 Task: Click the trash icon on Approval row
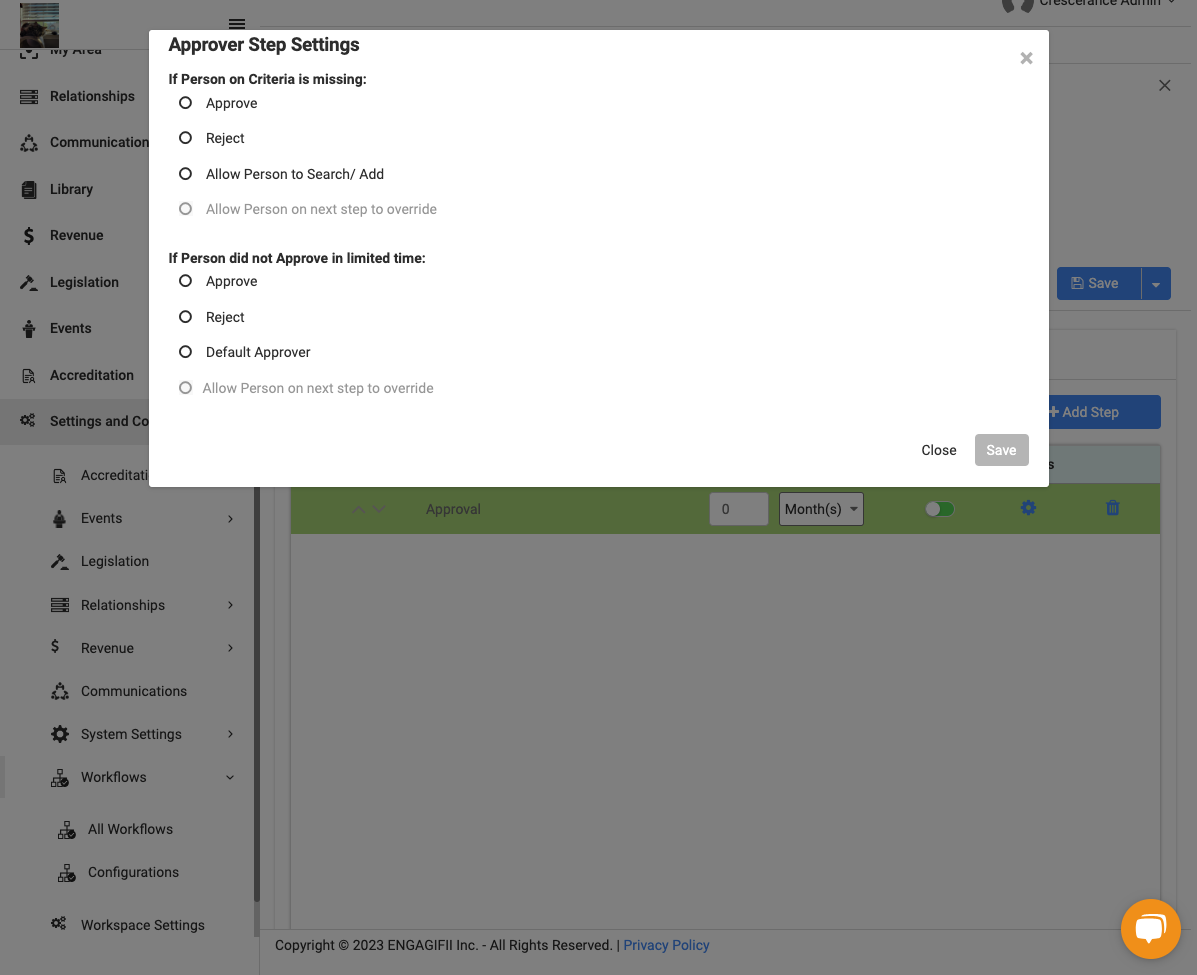tap(1112, 508)
